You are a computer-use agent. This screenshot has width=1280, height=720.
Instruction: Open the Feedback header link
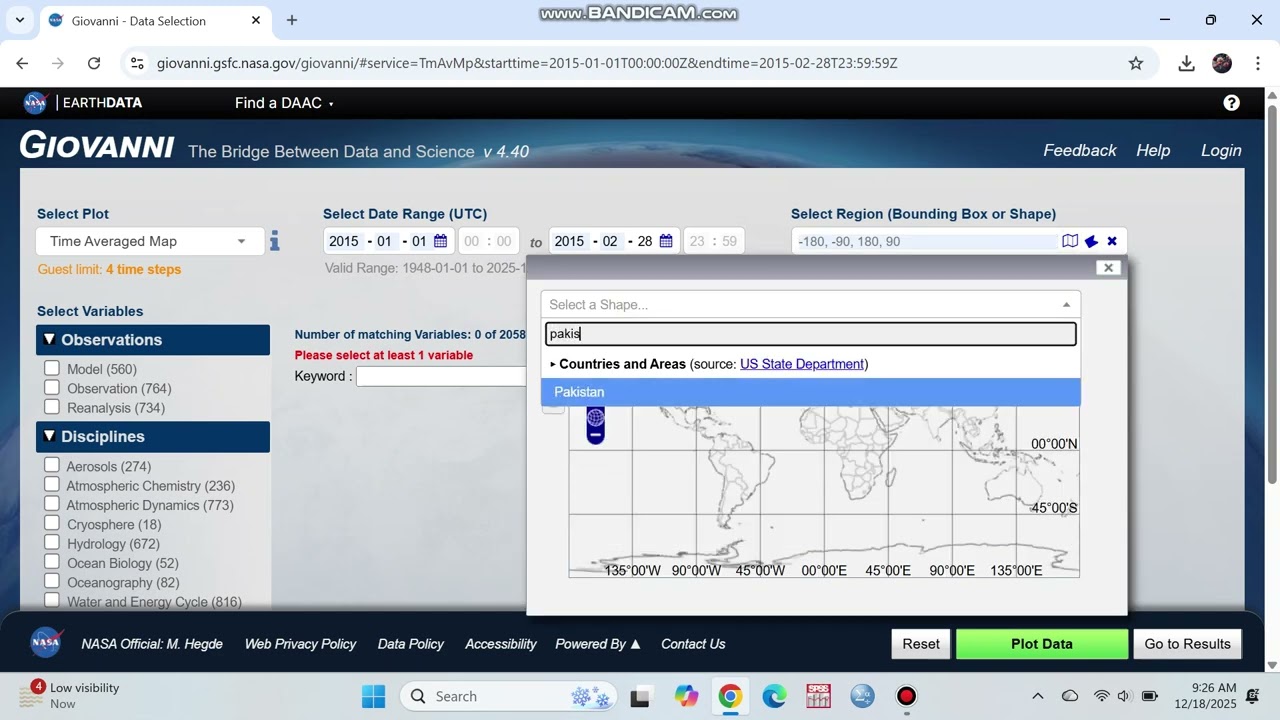(1080, 150)
